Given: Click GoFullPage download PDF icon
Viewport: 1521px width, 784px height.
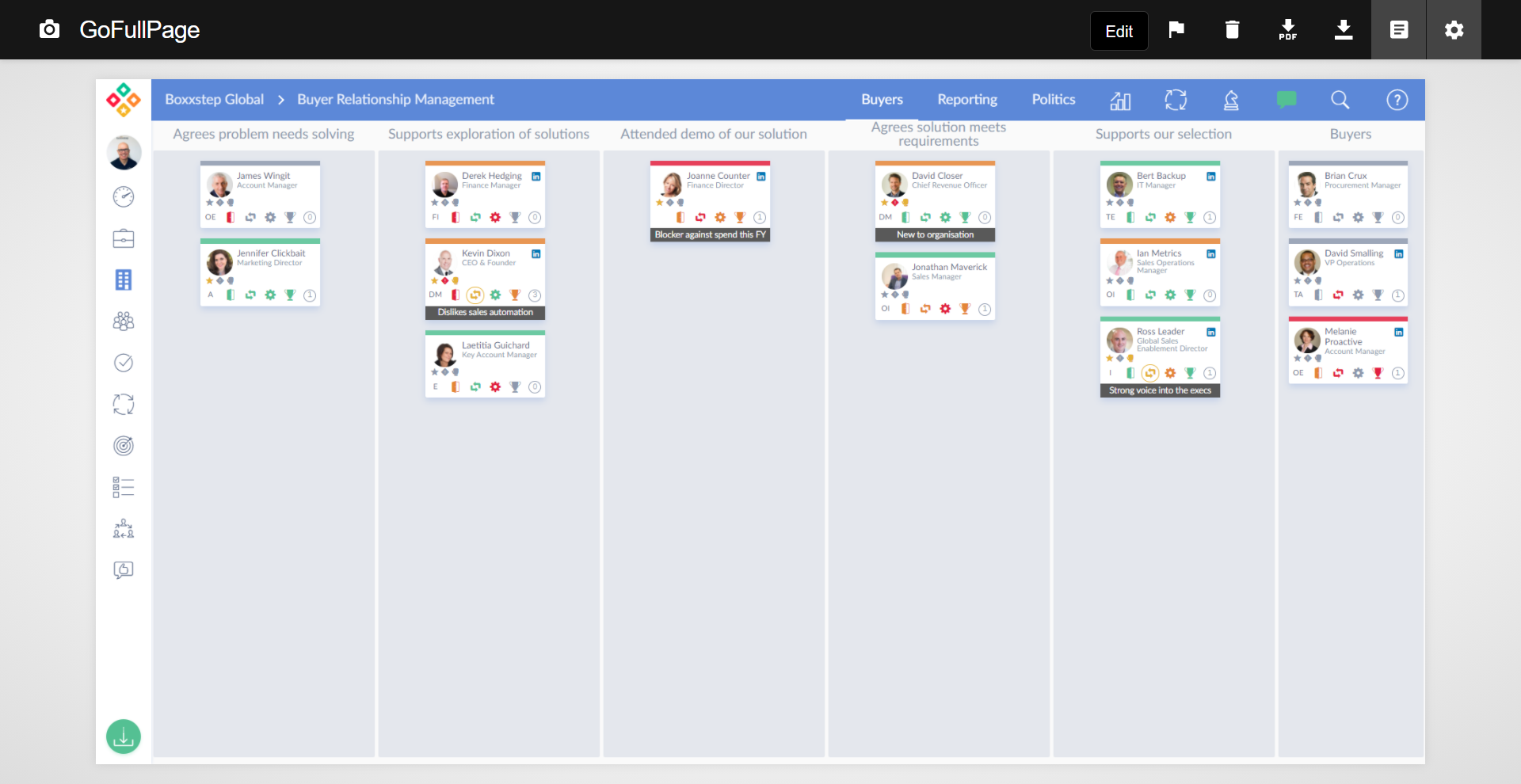Looking at the screenshot, I should [1288, 30].
